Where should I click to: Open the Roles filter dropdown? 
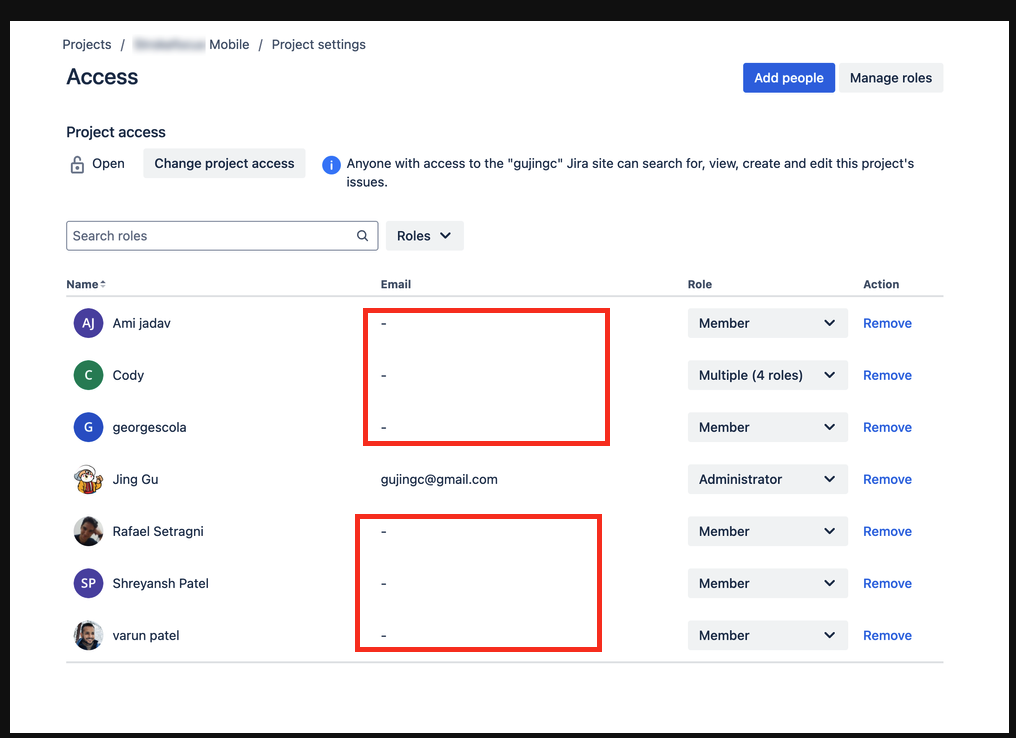click(424, 235)
